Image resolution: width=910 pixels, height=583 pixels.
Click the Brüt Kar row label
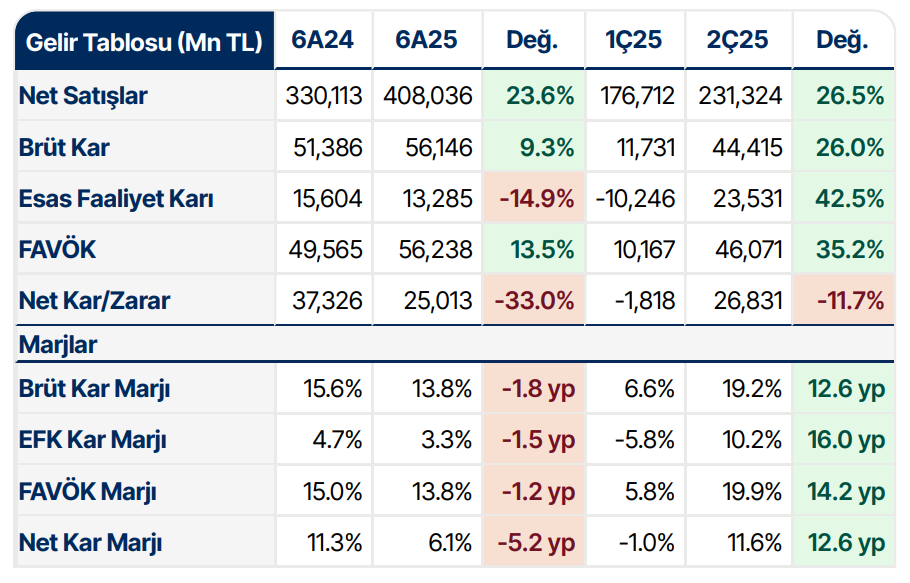point(64,148)
